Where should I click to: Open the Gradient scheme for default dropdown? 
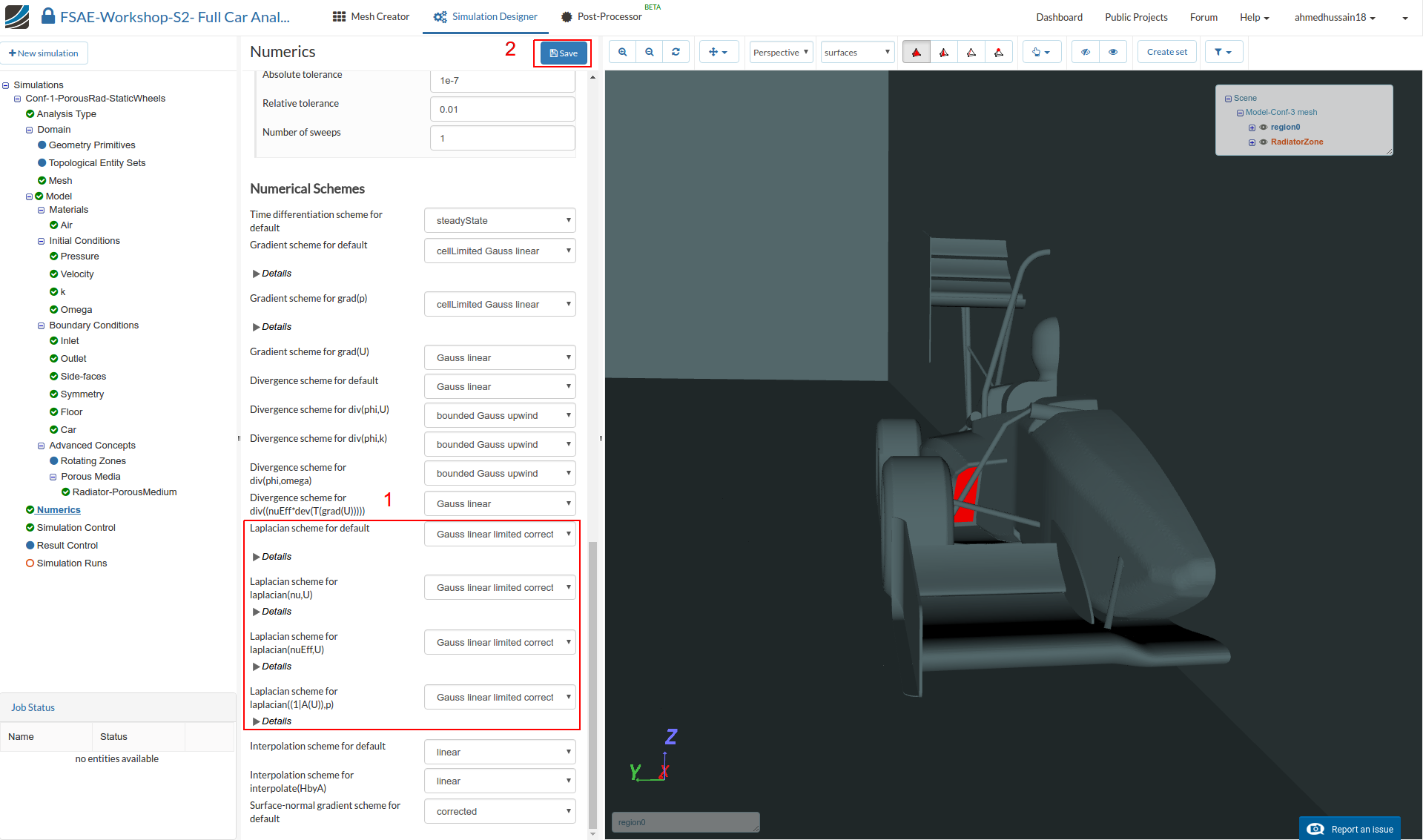tap(500, 251)
